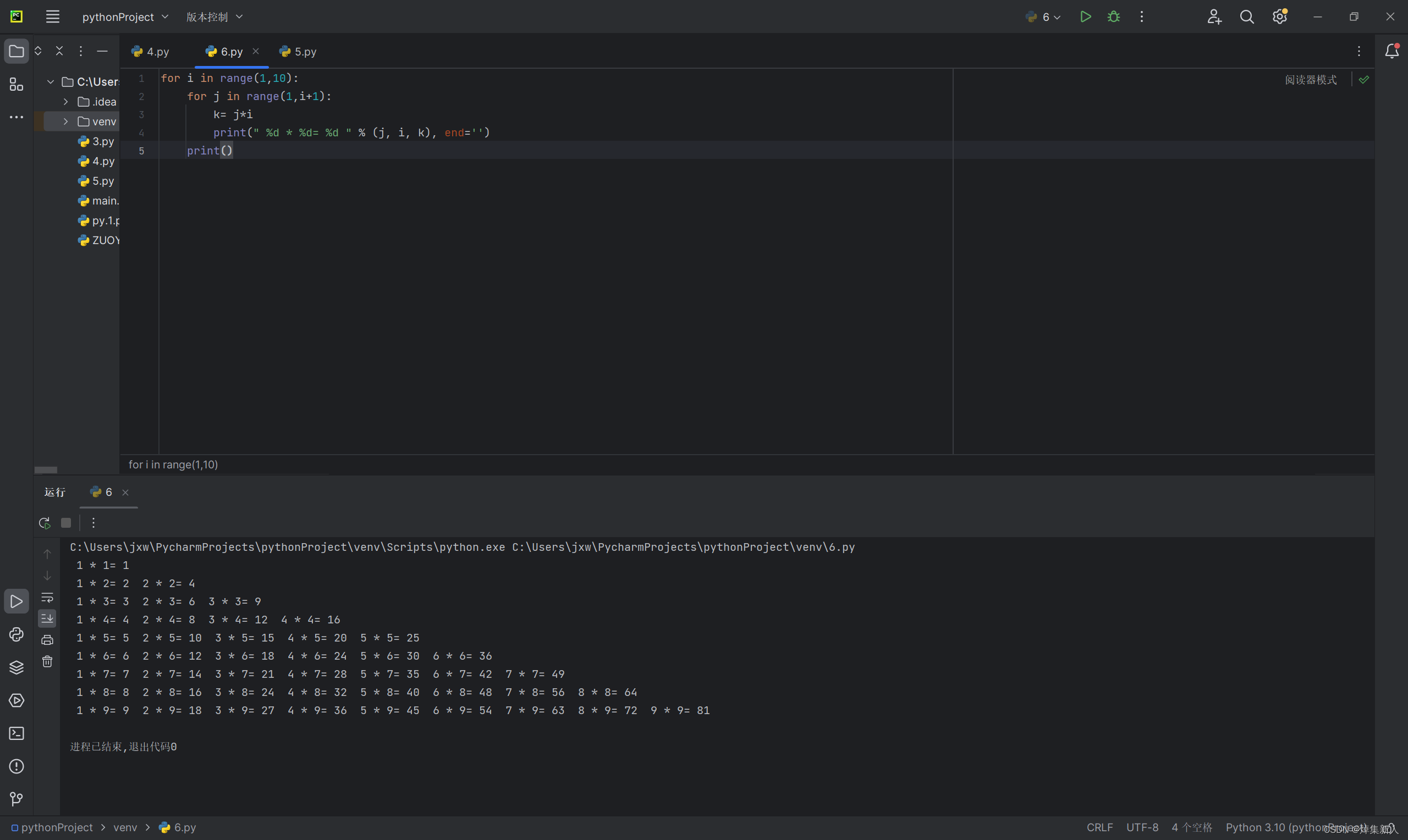Image resolution: width=1408 pixels, height=840 pixels.
Task: Expand the venv folder in project tree
Action: click(65, 121)
